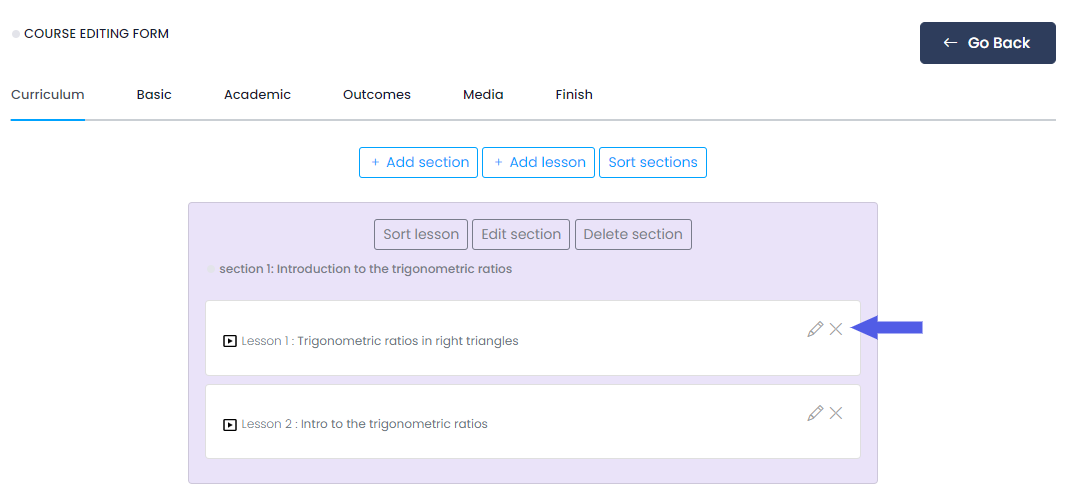Select the Lesson 1 trigonometric ratios title
Viewport: 1071px width, 489px height.
(380, 341)
